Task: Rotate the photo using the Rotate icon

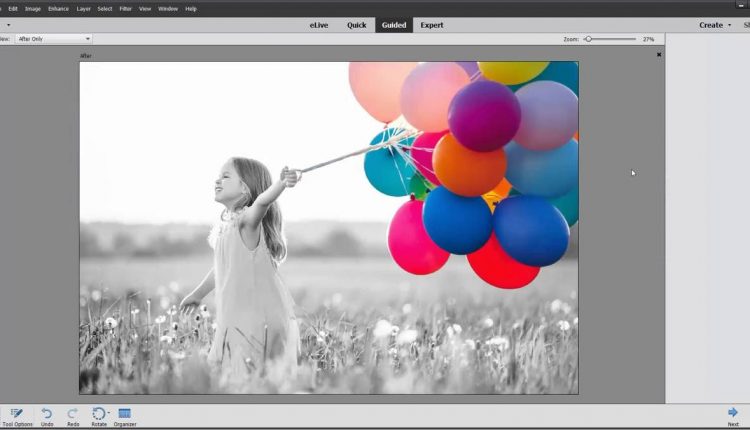Action: (98, 413)
